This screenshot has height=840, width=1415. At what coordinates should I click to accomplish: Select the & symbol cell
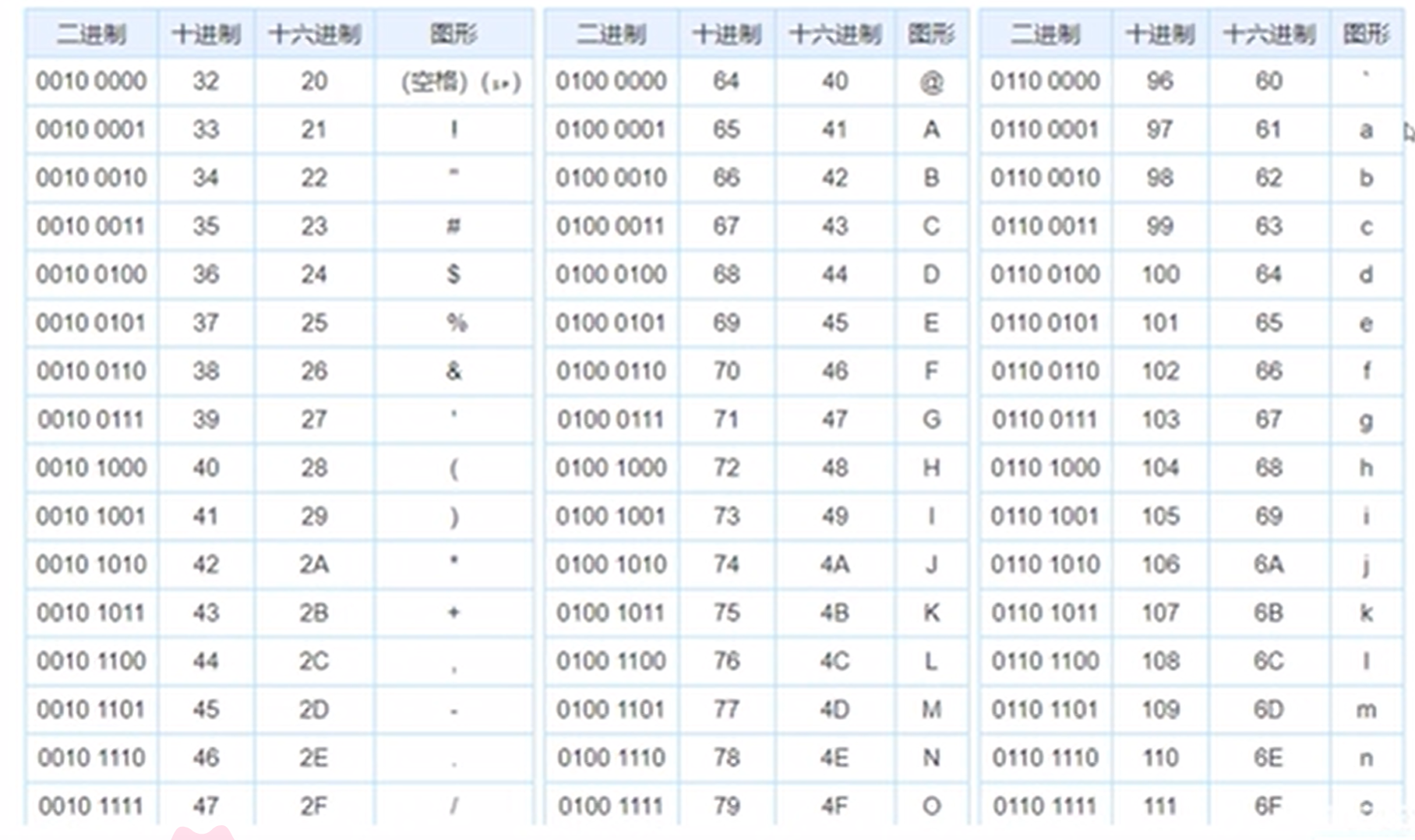(x=453, y=371)
